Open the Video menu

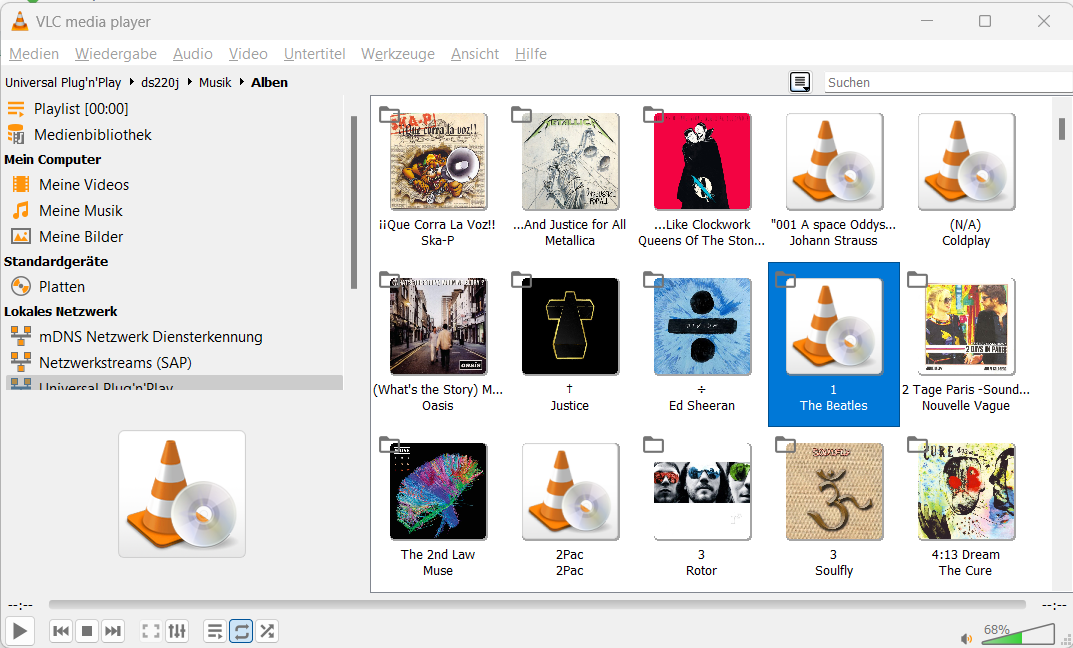248,54
